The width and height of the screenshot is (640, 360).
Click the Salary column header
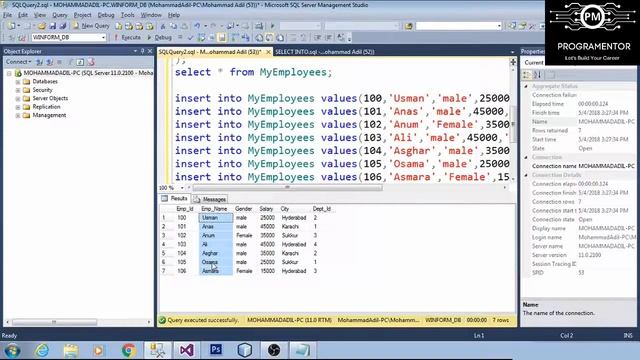[266, 209]
